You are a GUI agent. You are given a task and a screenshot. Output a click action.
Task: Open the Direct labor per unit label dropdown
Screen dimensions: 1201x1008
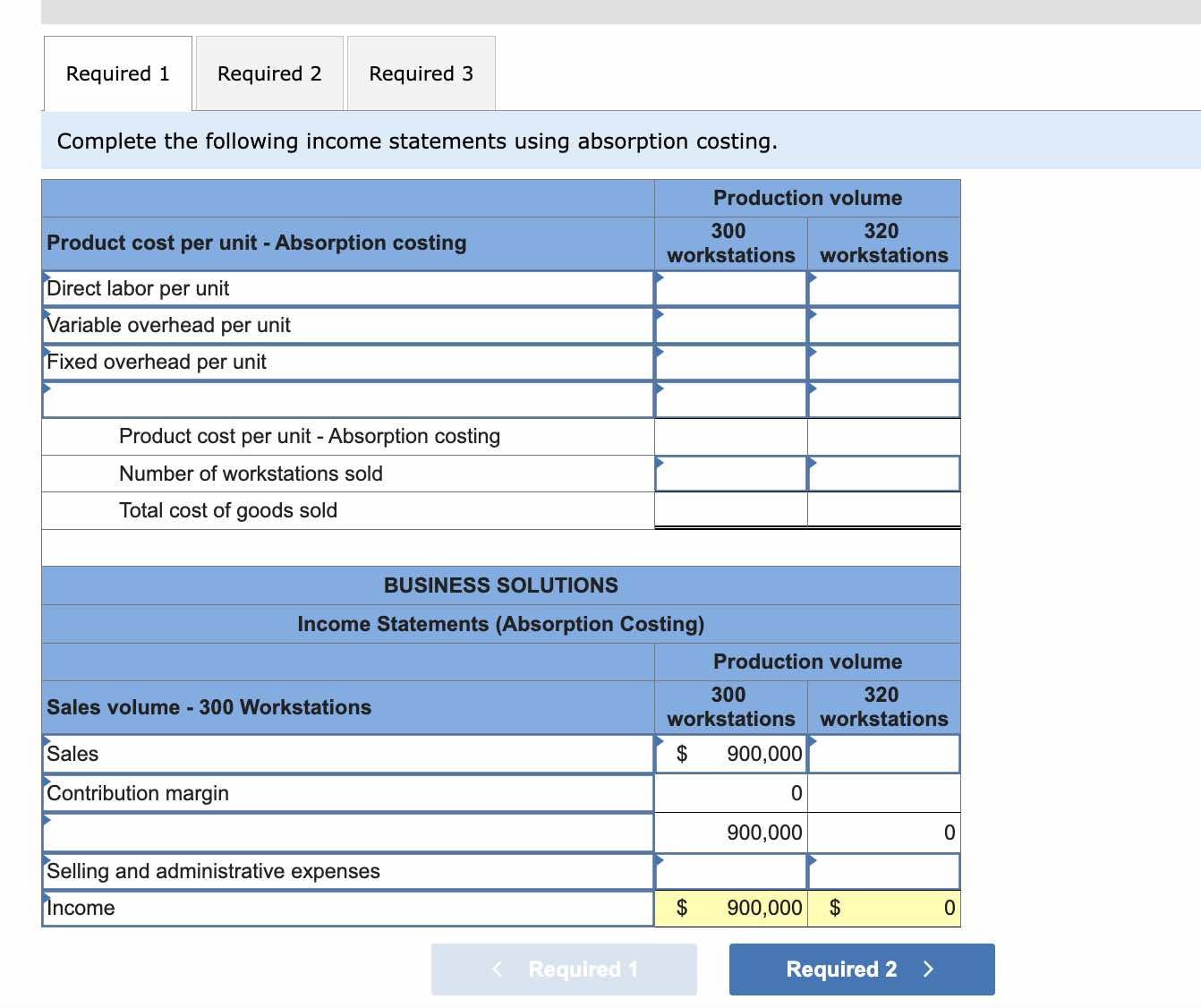click(x=348, y=288)
